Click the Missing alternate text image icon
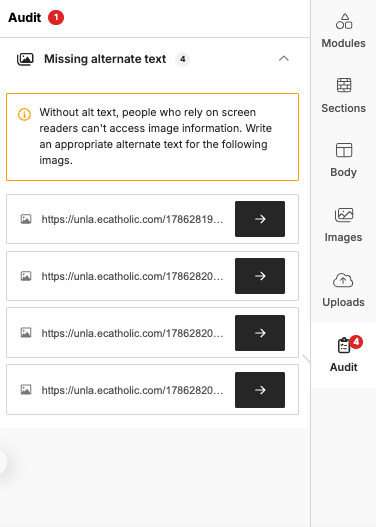The height and width of the screenshot is (527, 376). [25, 59]
